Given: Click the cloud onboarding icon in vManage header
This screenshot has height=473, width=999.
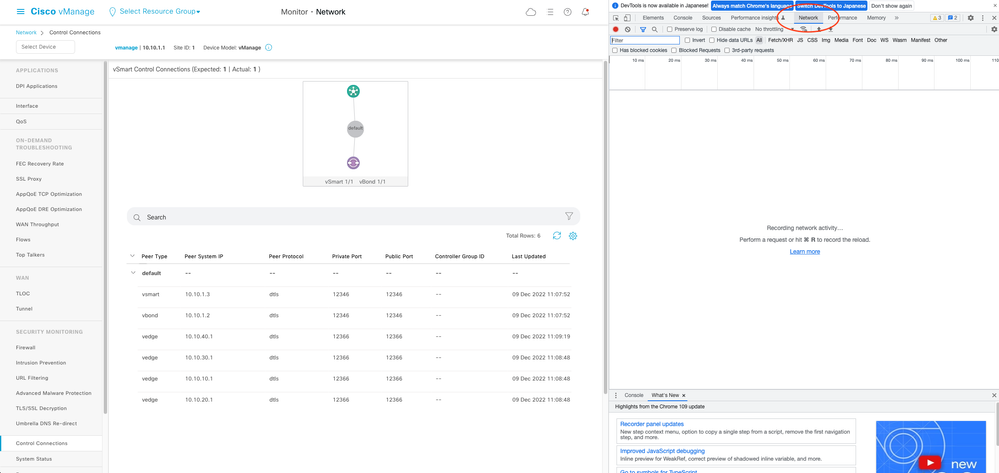Looking at the screenshot, I should (530, 12).
